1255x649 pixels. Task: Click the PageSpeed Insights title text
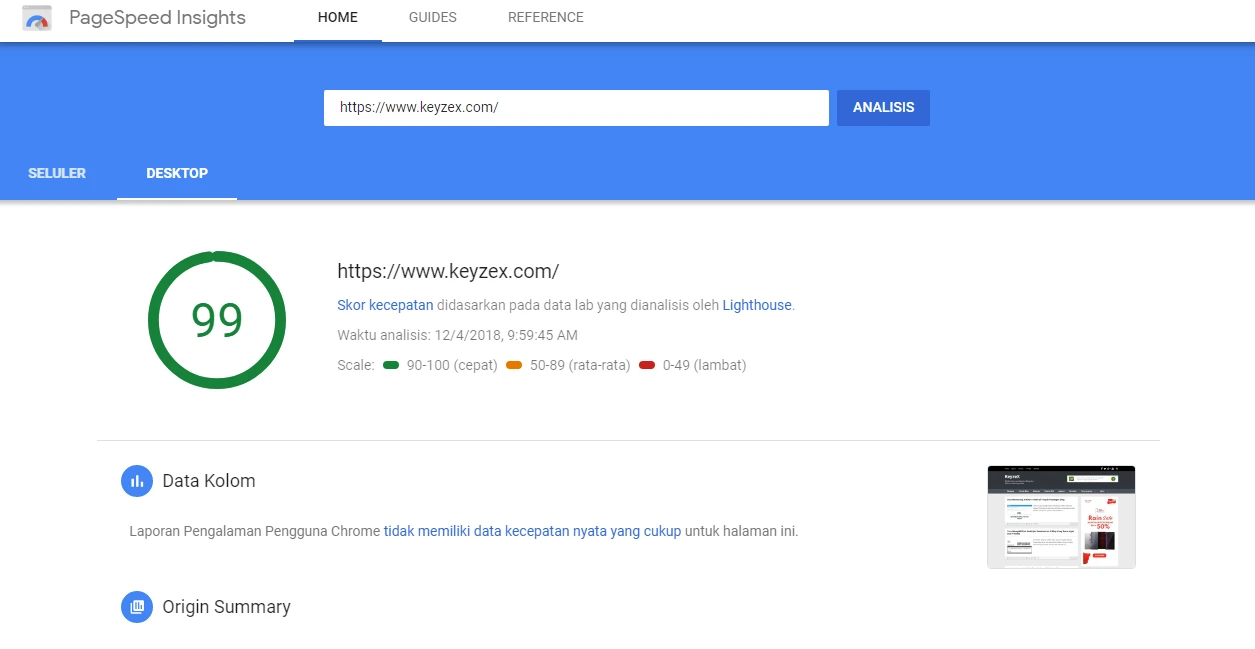coord(157,18)
